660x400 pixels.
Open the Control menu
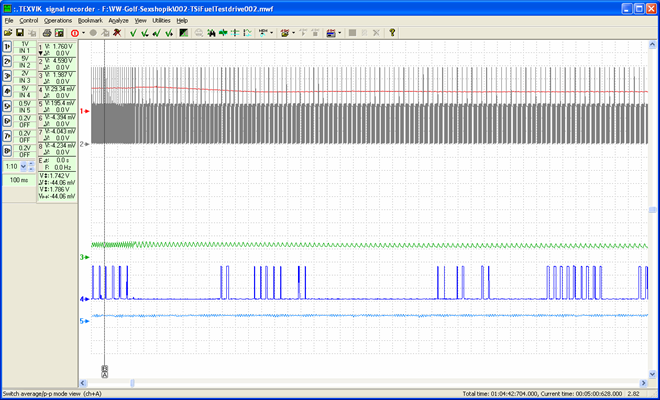click(29, 20)
